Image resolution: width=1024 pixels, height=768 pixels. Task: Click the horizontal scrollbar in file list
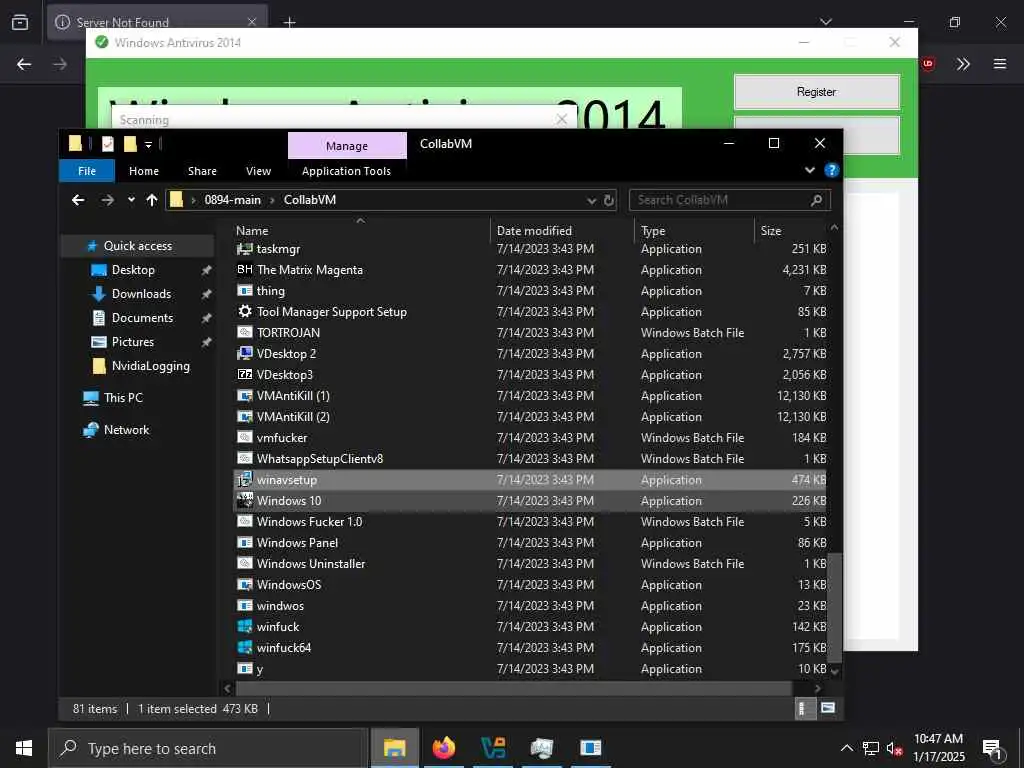point(513,688)
